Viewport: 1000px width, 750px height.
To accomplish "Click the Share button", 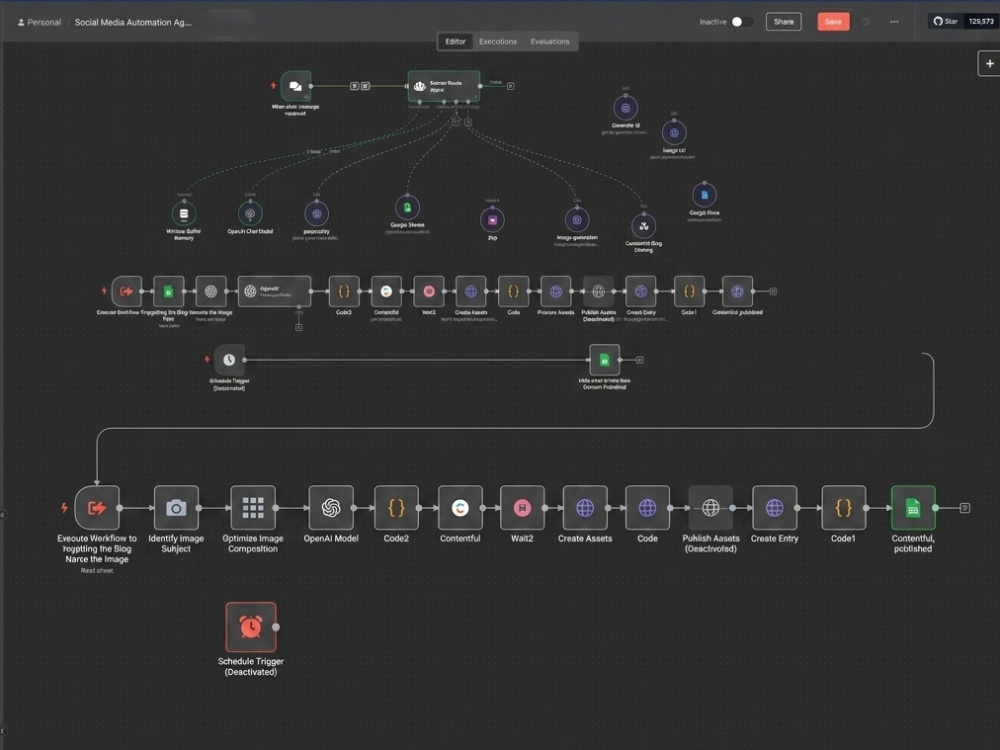I will tap(784, 22).
